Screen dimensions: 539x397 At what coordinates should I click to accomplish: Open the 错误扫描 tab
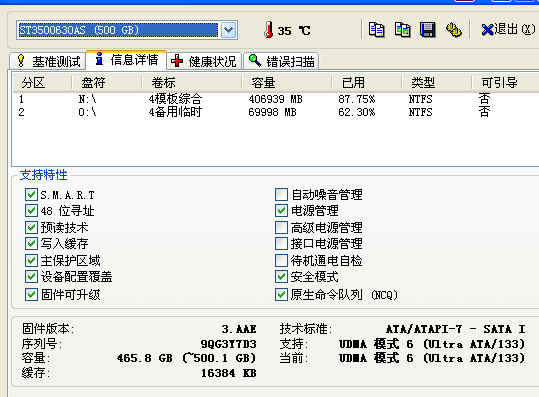(x=281, y=61)
